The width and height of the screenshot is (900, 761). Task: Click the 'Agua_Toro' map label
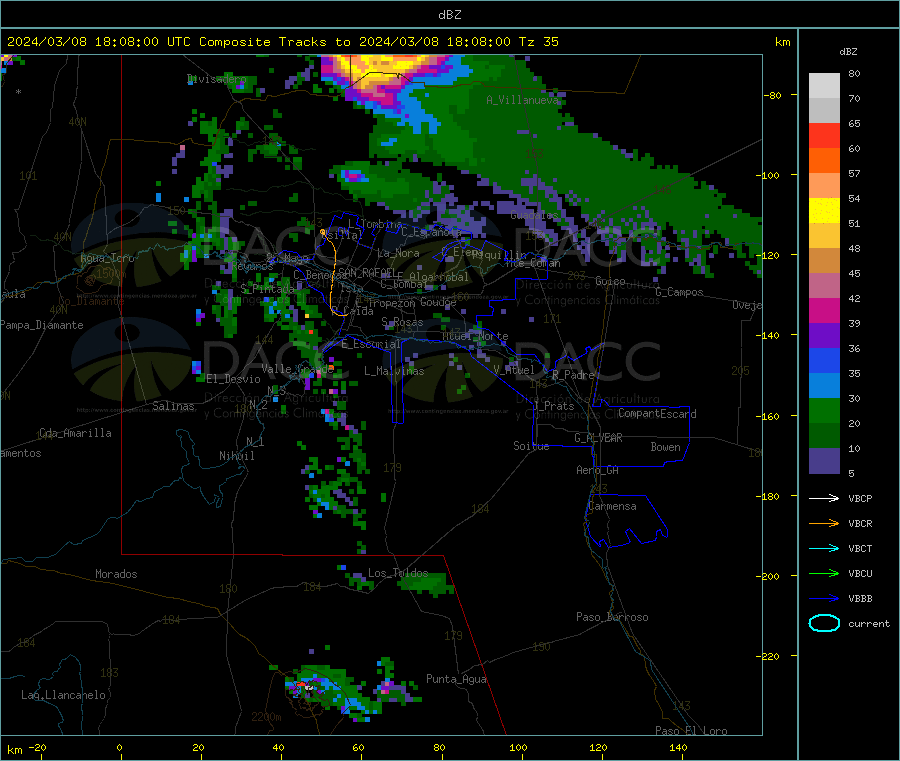[107, 258]
